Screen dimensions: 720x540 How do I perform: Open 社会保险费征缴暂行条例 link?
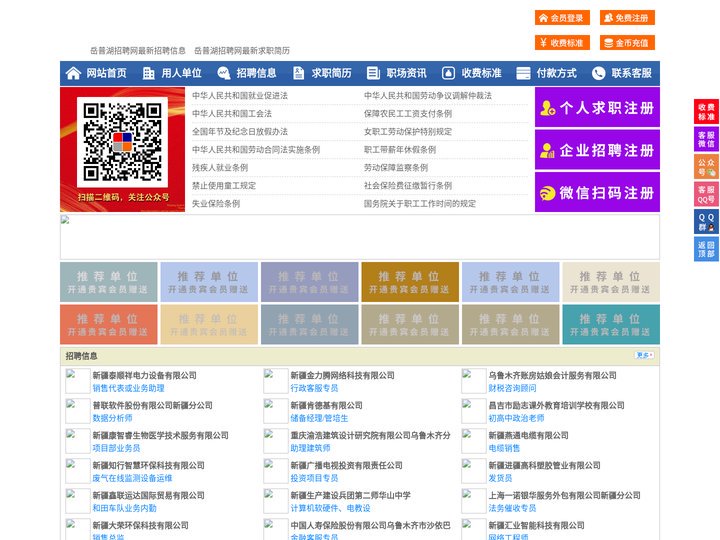[x=408, y=186]
